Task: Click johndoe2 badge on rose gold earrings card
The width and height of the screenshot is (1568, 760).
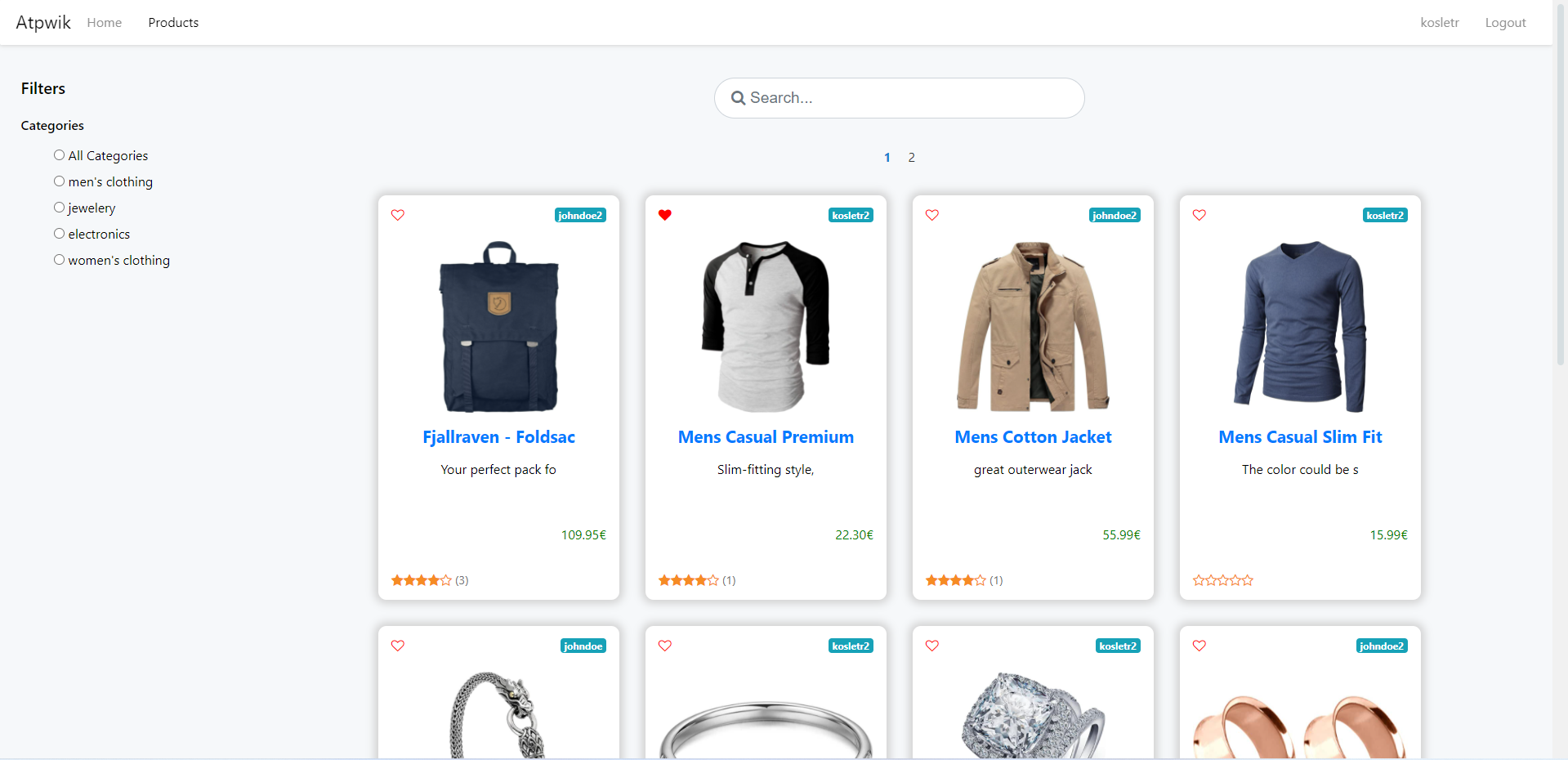Action: pos(1382,646)
